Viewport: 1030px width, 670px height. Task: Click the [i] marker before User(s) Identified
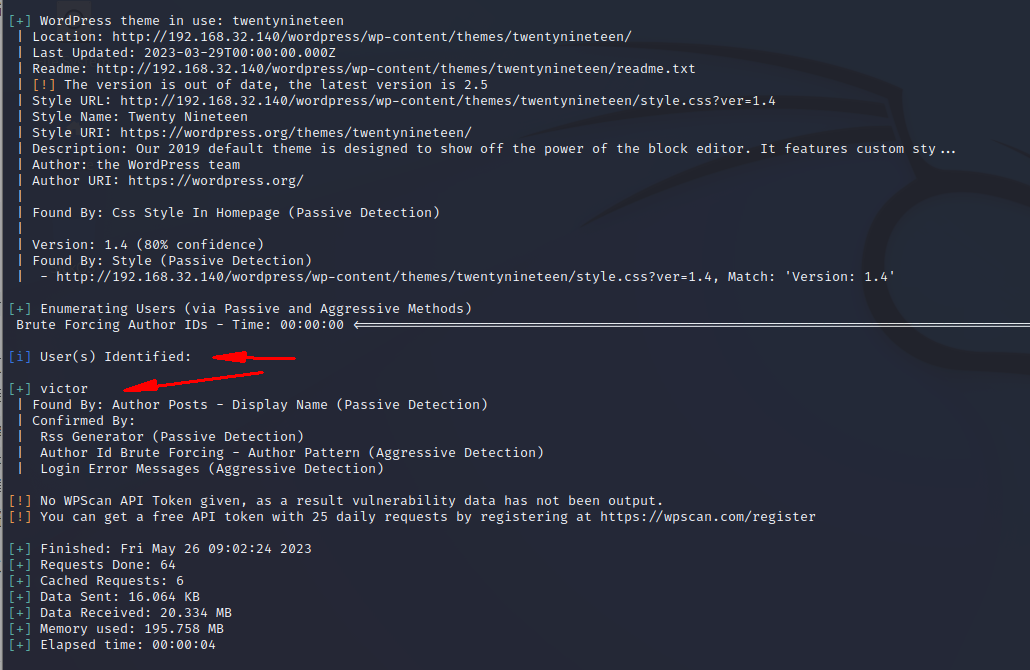[19, 357]
